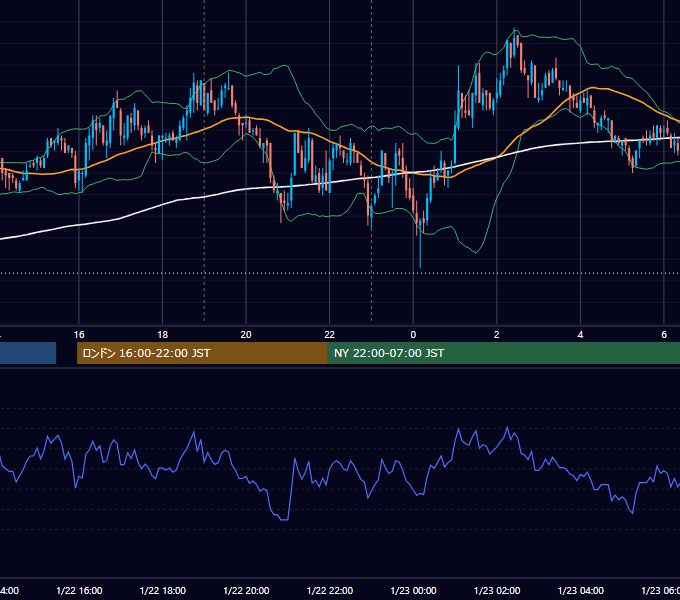Click the 4 hour label on the time axis
Image resolution: width=680 pixels, height=600 pixels.
(x=580, y=335)
